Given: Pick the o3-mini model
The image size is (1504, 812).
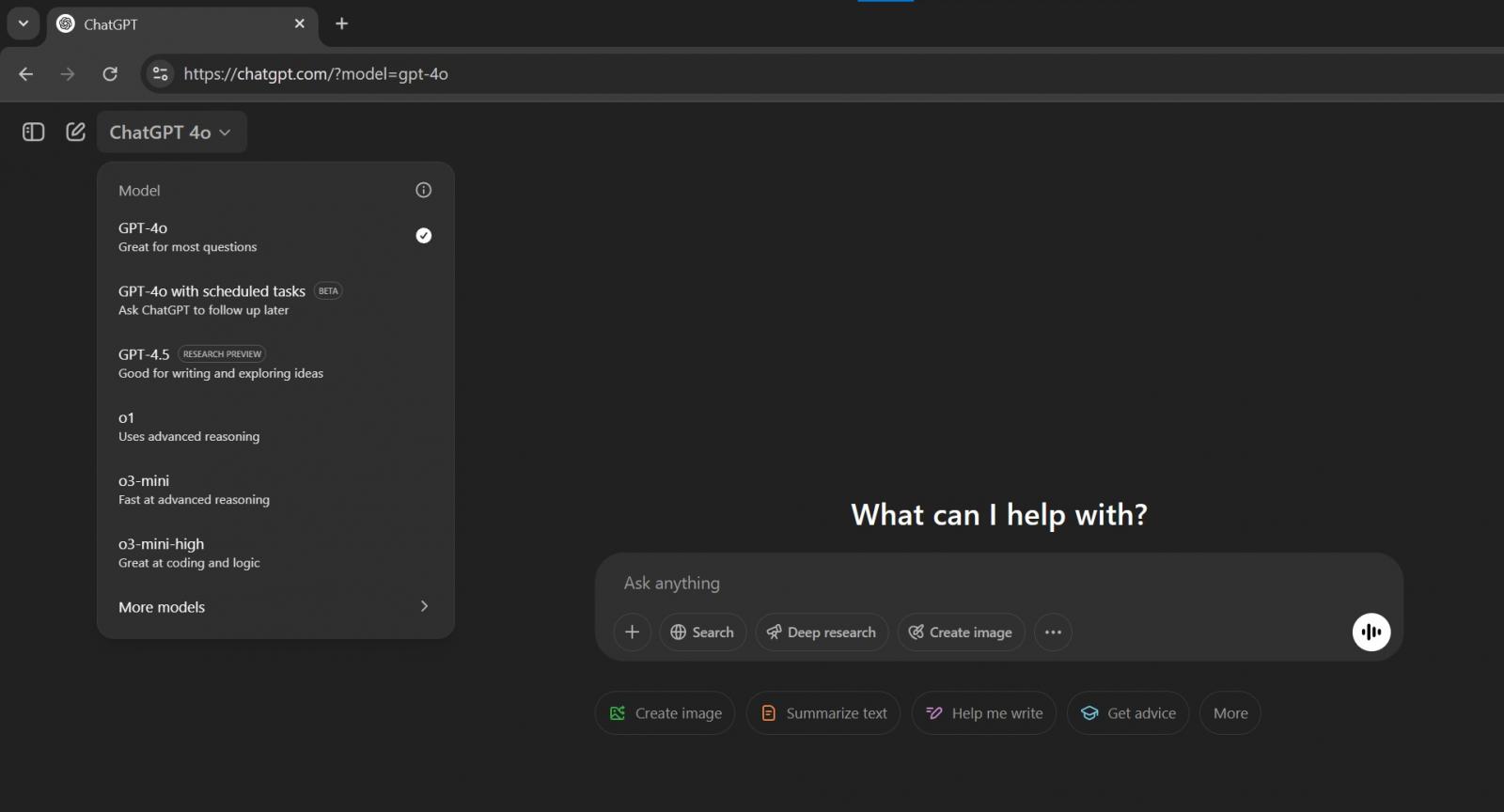Looking at the screenshot, I should [275, 489].
